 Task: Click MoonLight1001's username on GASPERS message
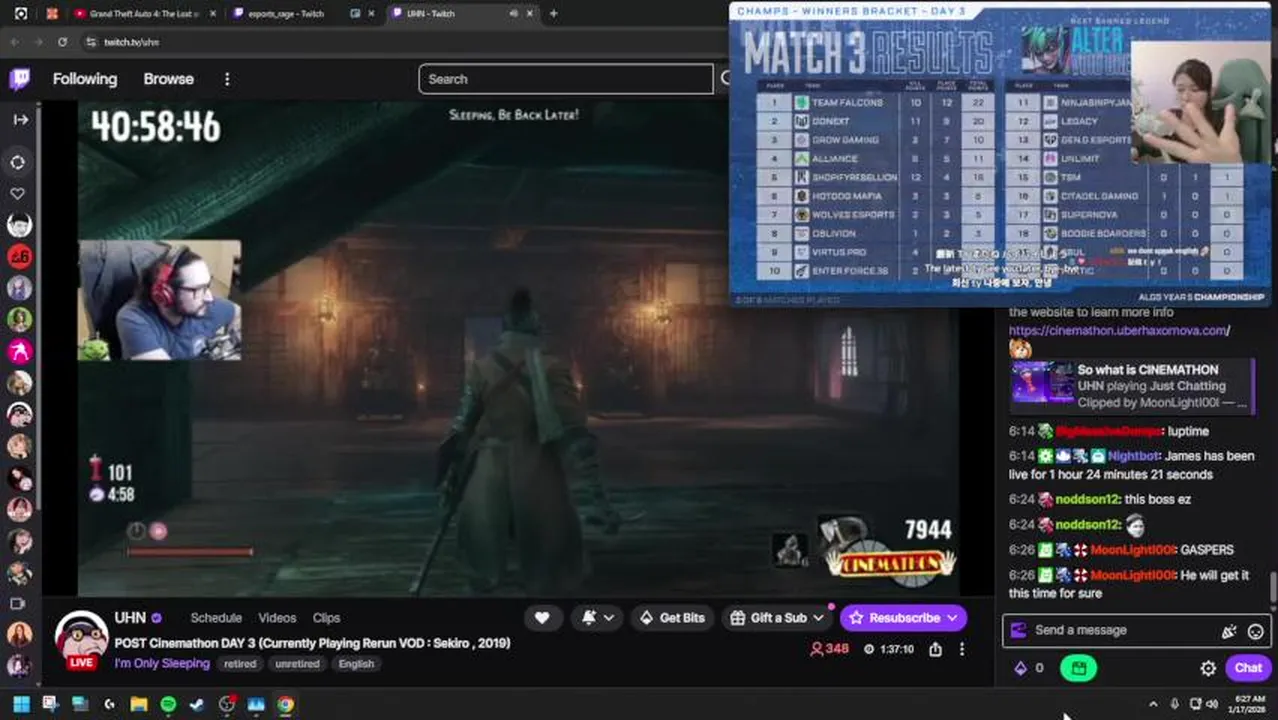1133,550
